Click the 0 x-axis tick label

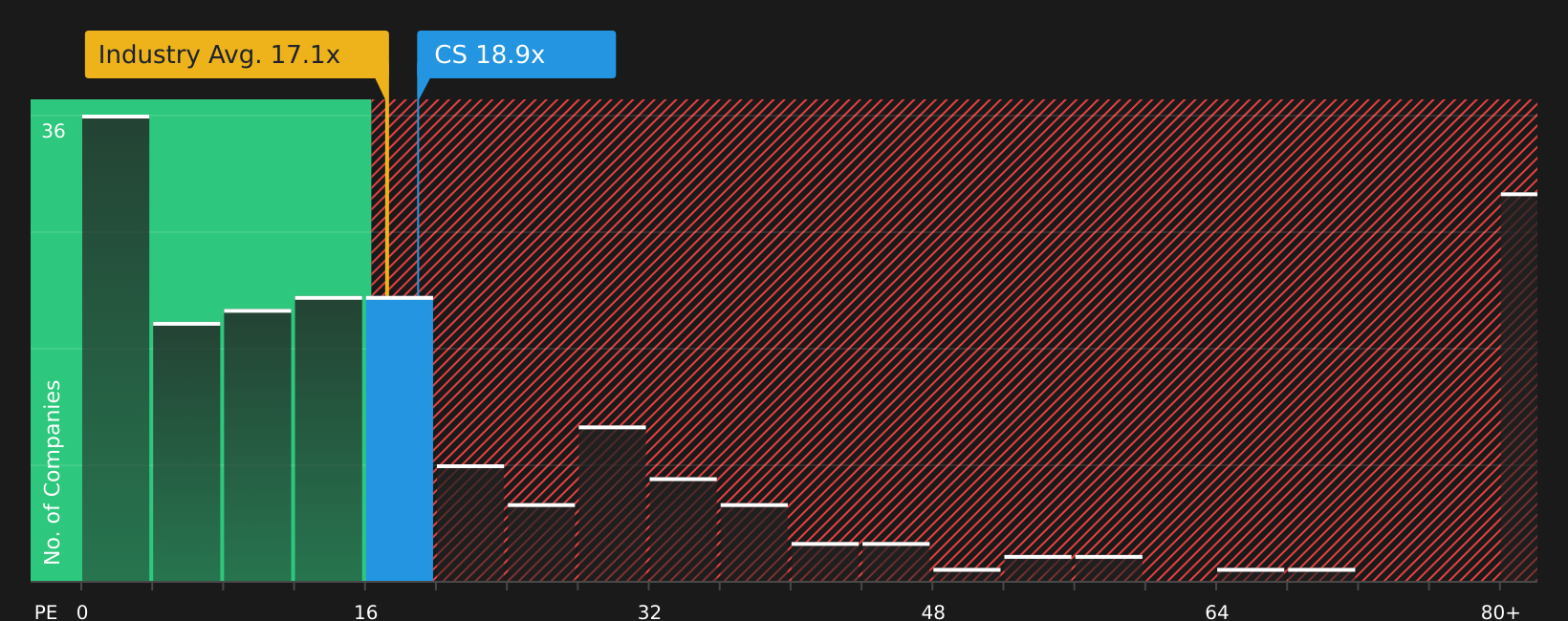(x=82, y=612)
